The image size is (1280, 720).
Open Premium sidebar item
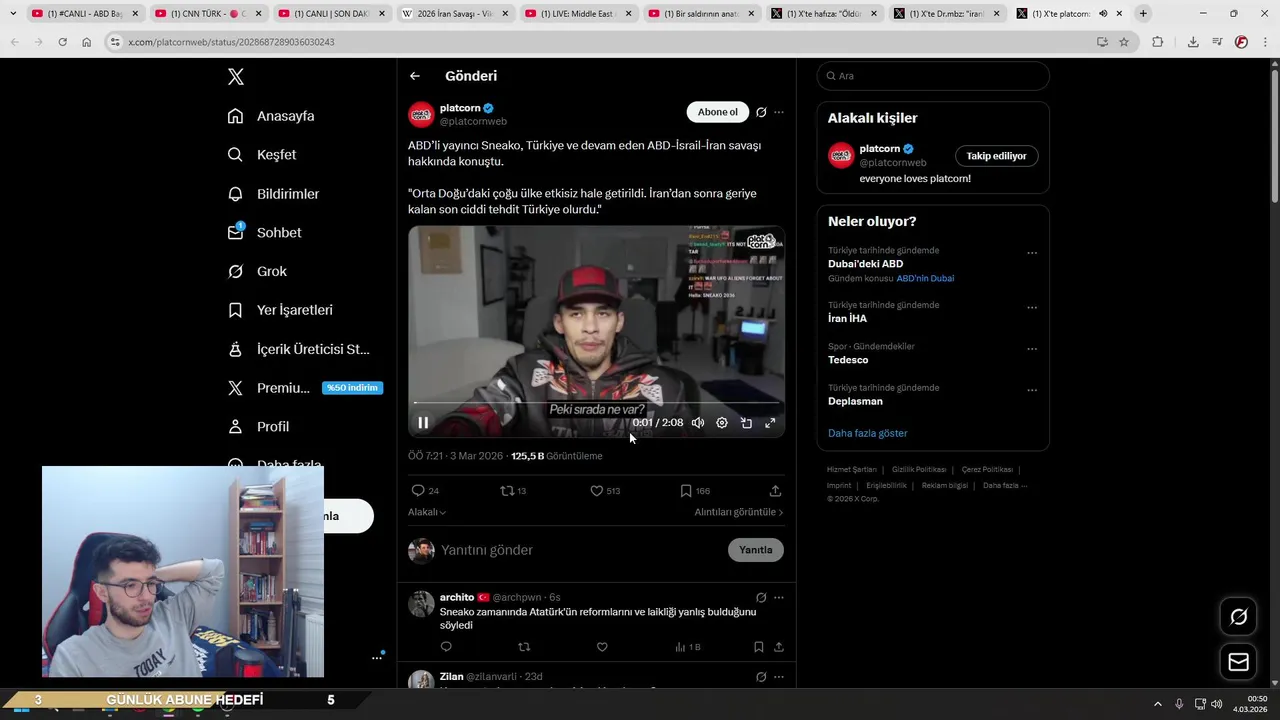pyautogui.click(x=305, y=388)
